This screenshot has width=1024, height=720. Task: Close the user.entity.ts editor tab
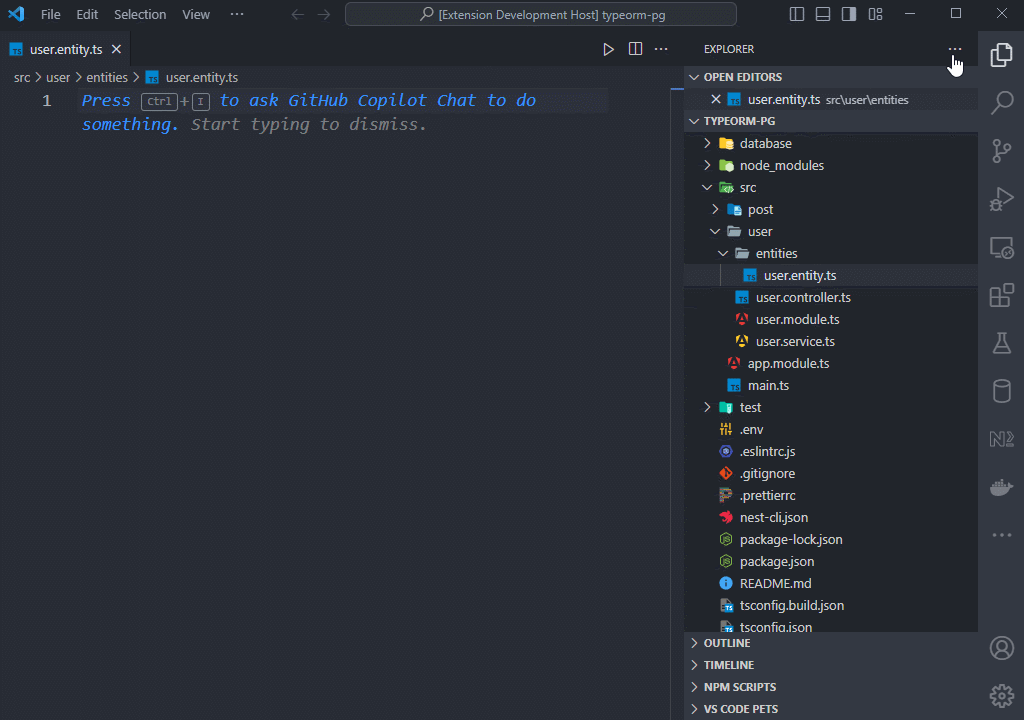pyautogui.click(x=116, y=50)
